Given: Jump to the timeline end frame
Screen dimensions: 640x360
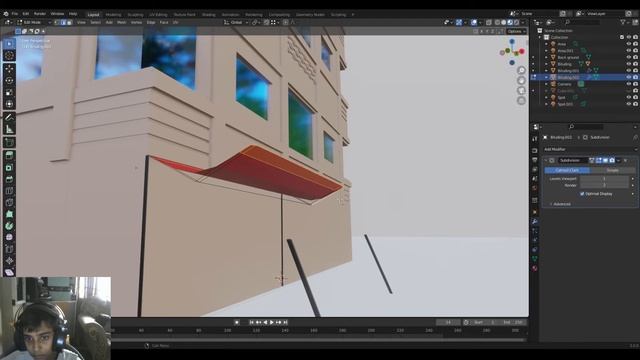Looking at the screenshot, I should 285,322.
